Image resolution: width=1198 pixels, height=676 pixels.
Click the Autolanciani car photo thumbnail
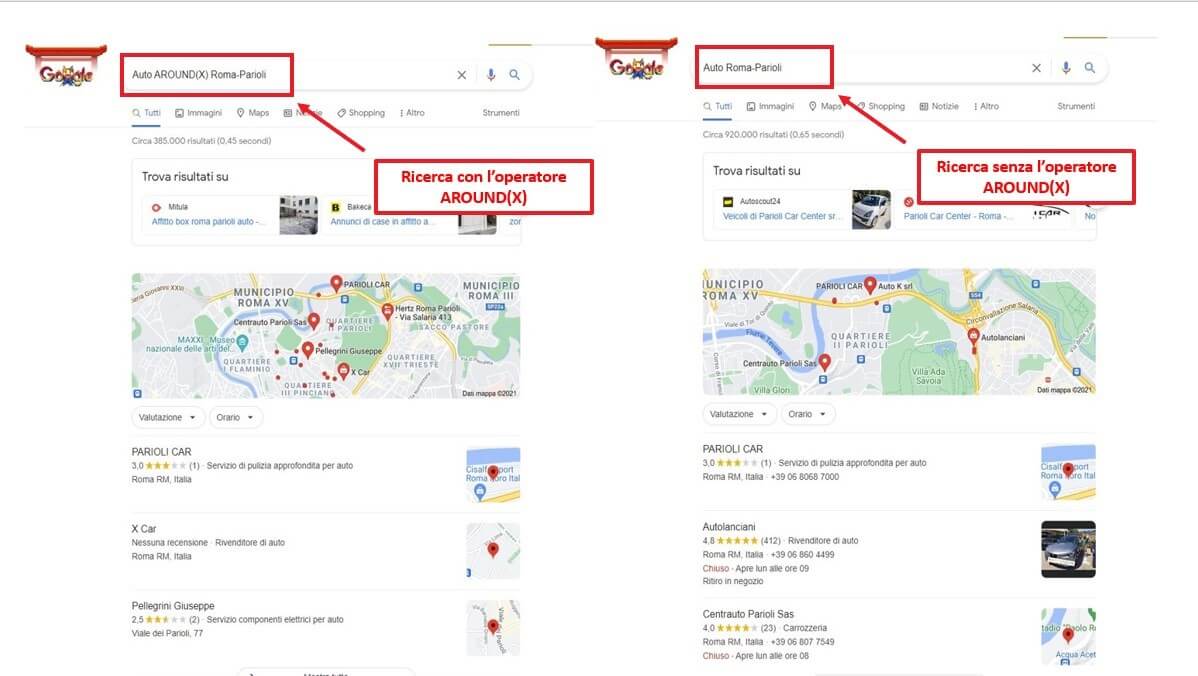[1068, 549]
